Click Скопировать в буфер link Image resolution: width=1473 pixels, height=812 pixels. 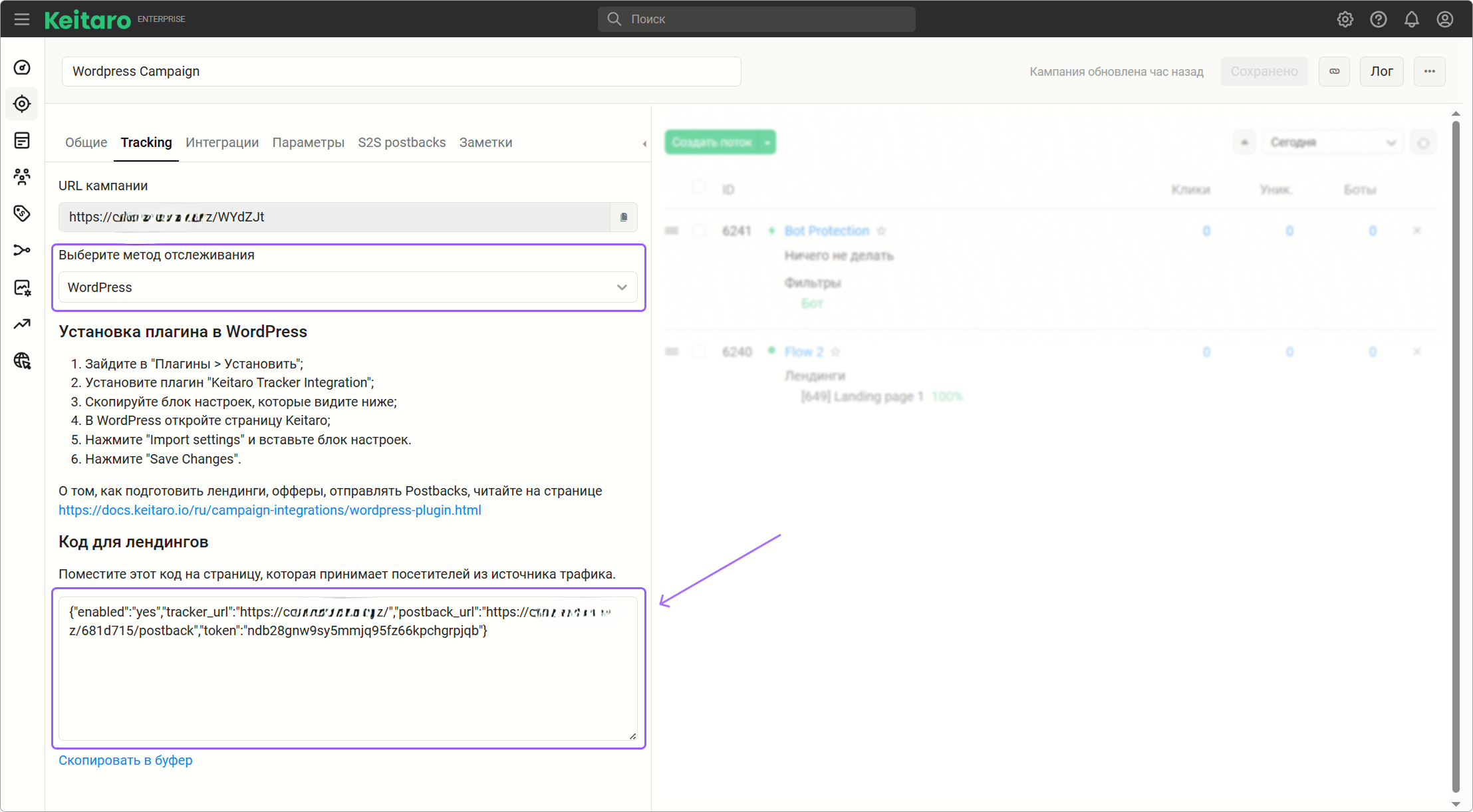pyautogui.click(x=126, y=760)
